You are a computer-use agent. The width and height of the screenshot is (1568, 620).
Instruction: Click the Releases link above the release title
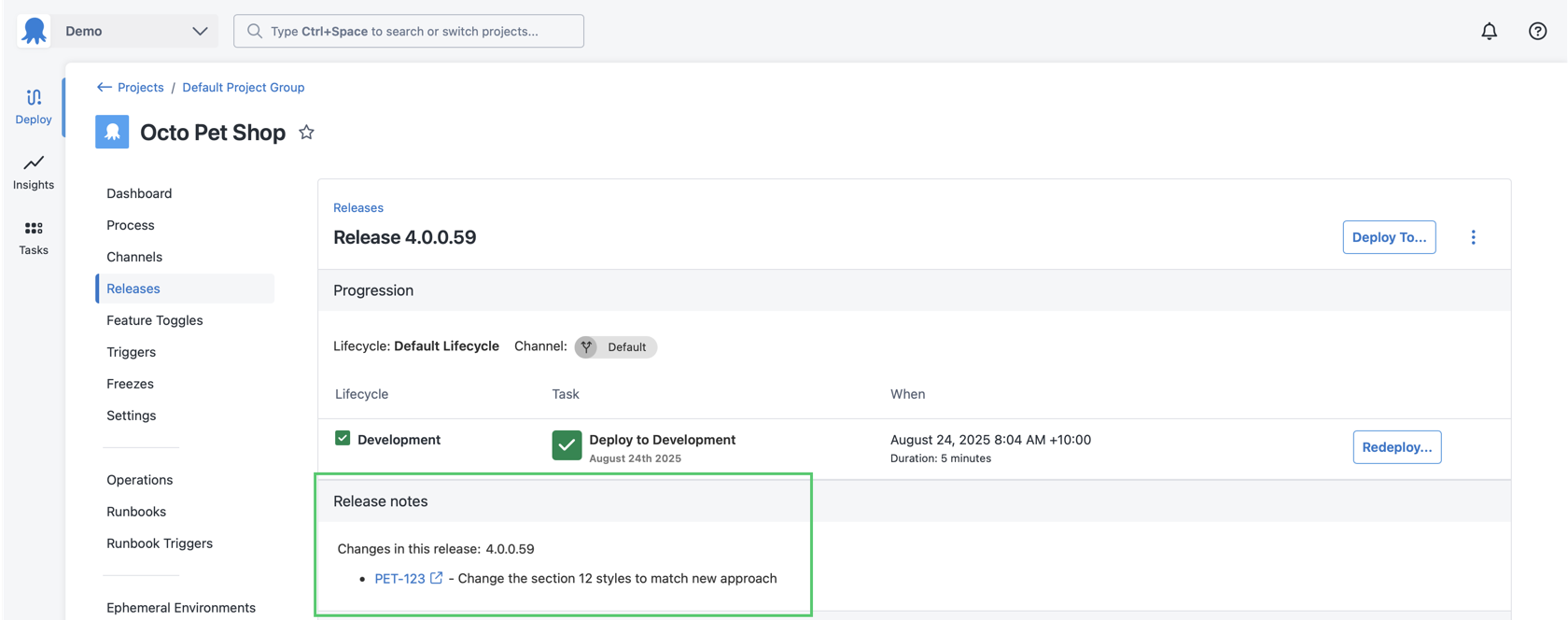point(358,207)
